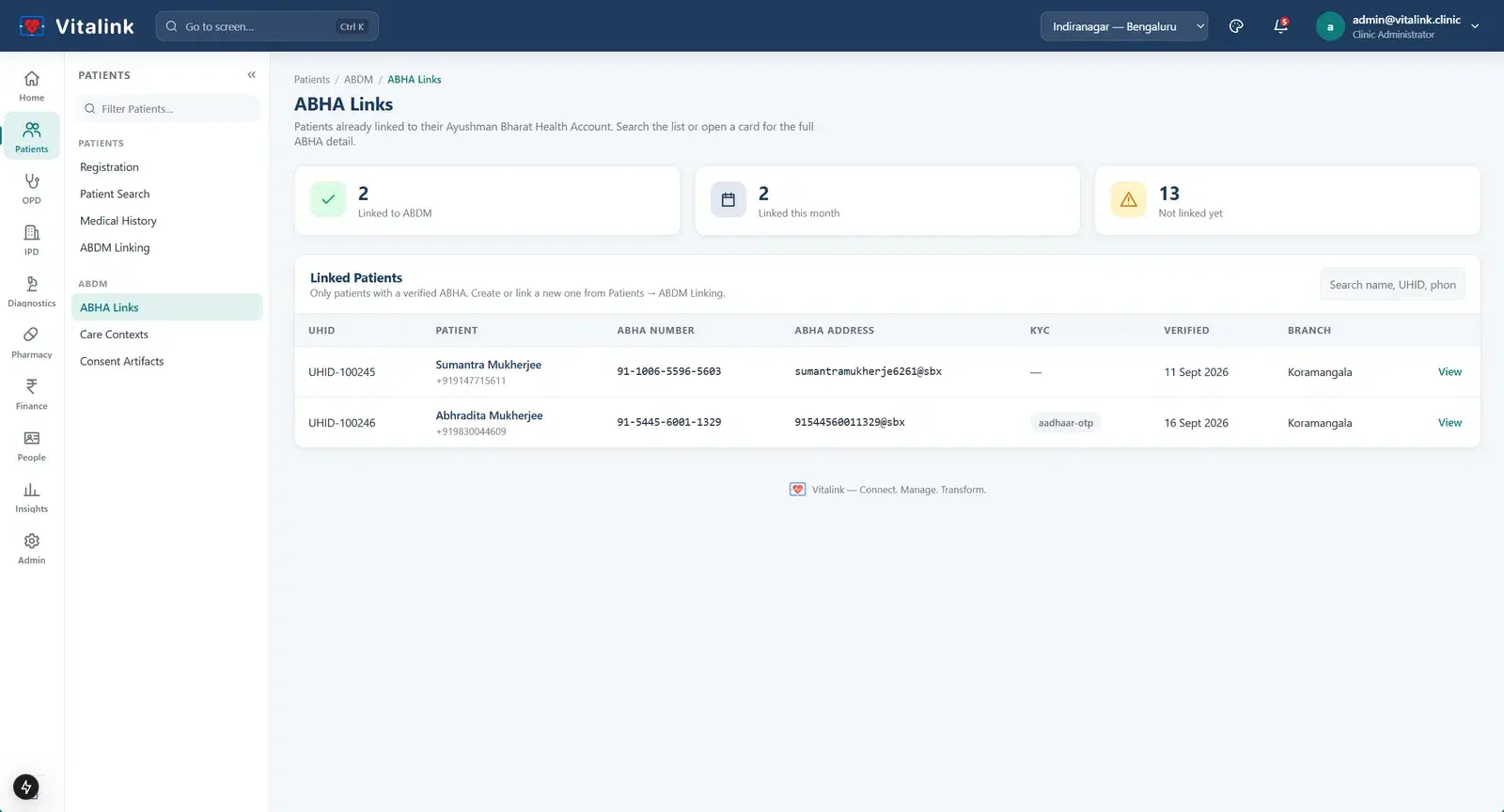Screen dimensions: 1504x812
Task: Click the Ctrl K shortcut badge
Action: tap(352, 26)
